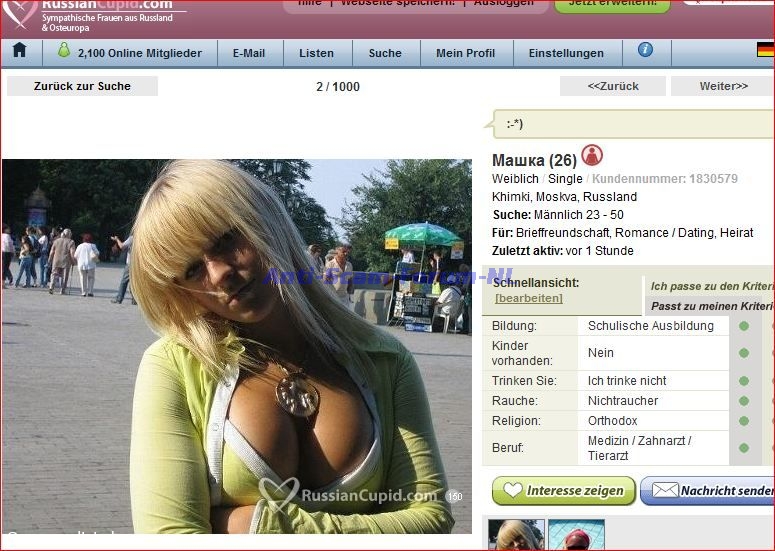Click the Ausloggen link at top
775x551 pixels.
point(503,3)
